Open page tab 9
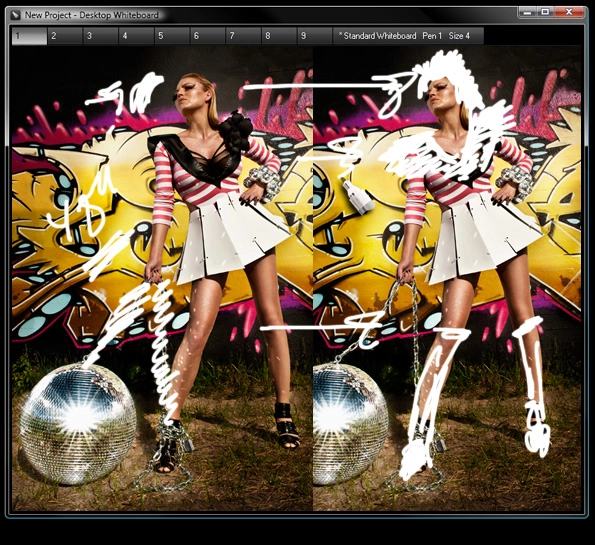Screen dimensions: 595x545 click(315, 36)
